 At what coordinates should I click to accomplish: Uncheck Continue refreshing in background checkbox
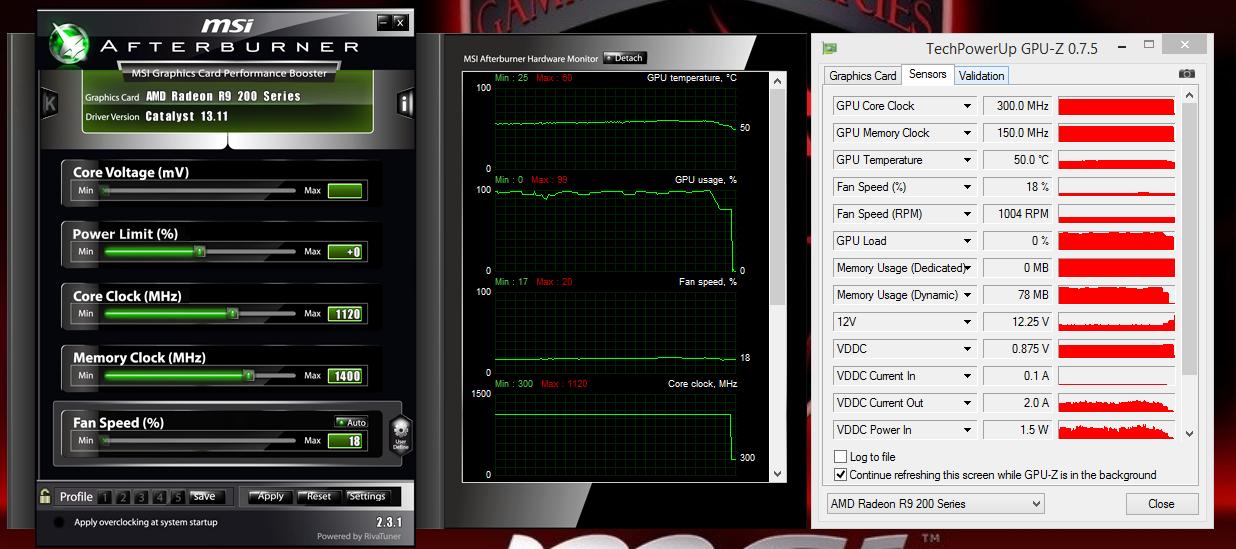840,475
